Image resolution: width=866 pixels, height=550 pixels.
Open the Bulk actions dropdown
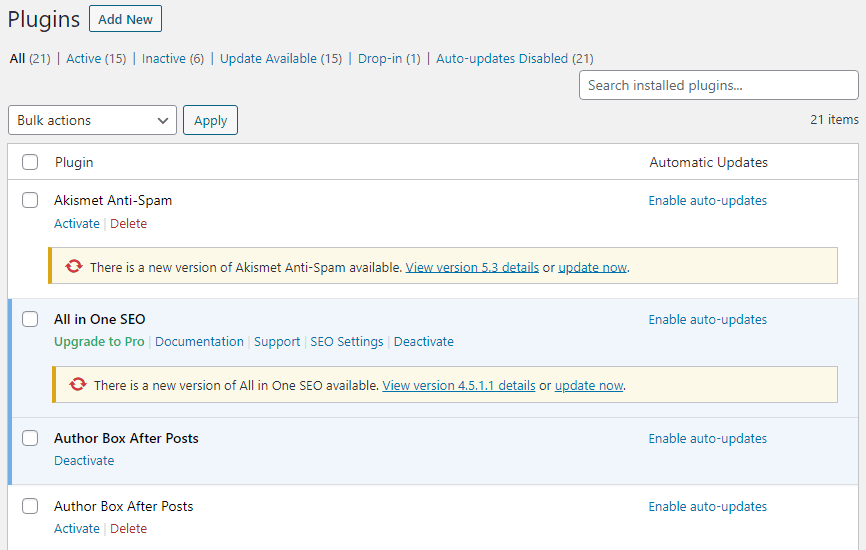(92, 120)
